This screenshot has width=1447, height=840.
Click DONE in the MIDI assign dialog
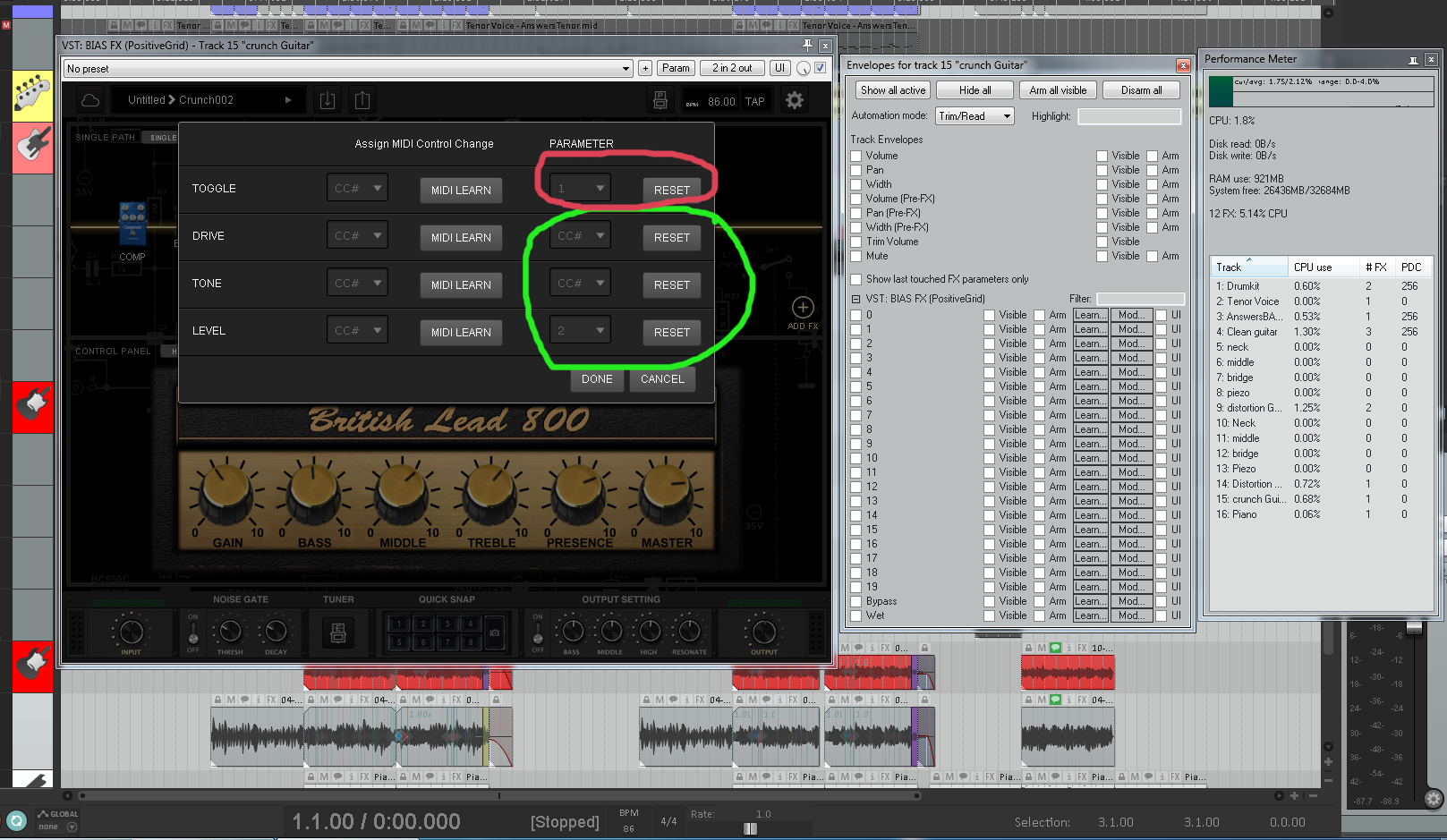click(x=597, y=379)
